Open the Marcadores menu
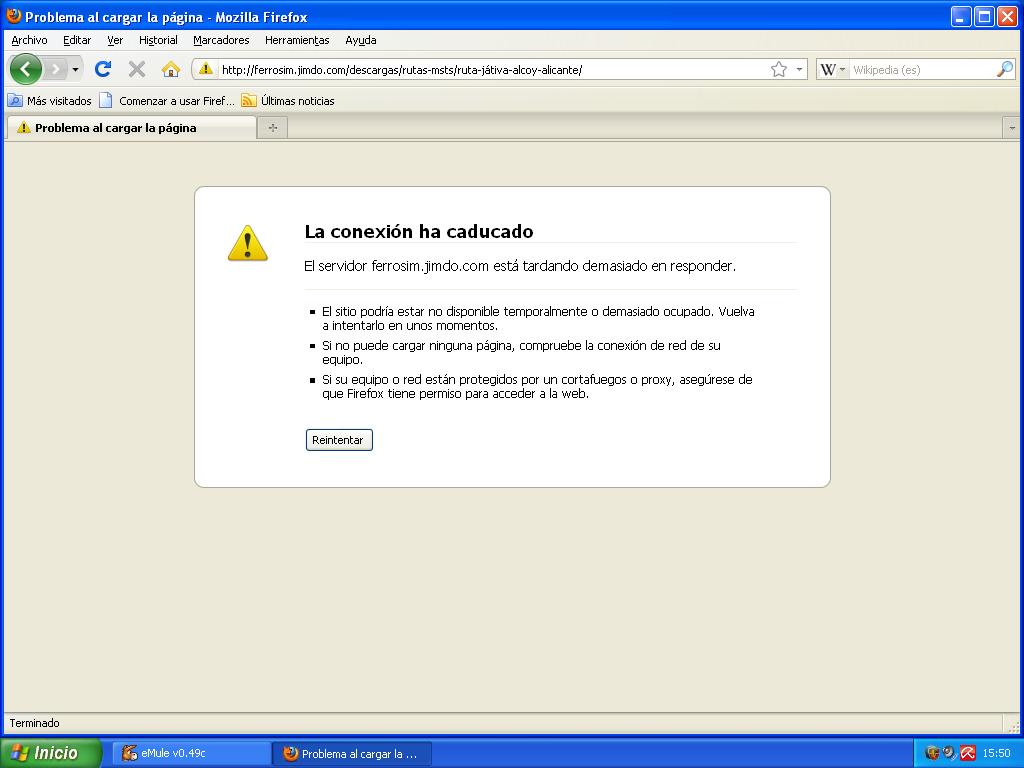The image size is (1024, 768). (221, 40)
